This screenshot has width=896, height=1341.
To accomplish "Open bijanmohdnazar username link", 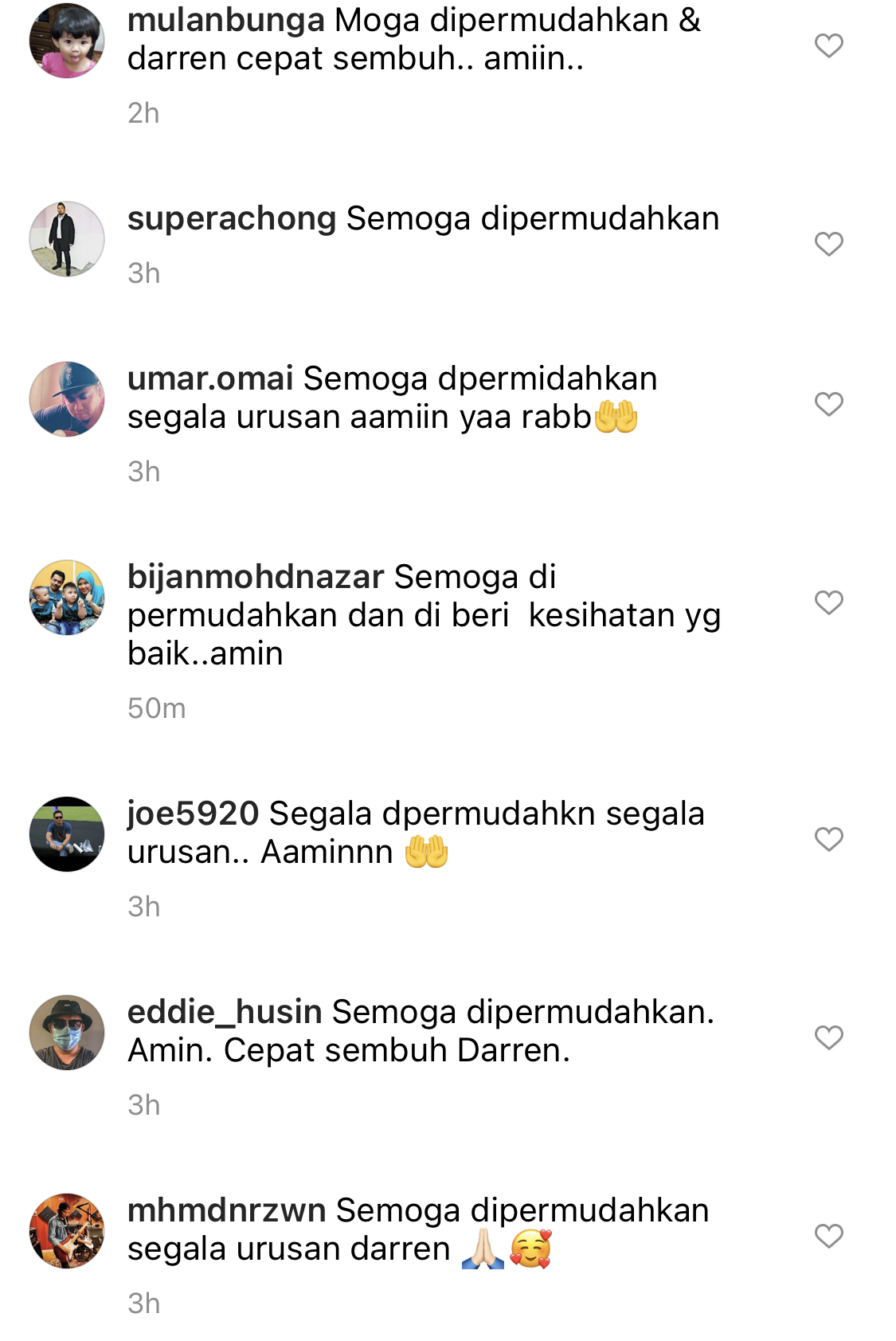I will click(x=256, y=577).
